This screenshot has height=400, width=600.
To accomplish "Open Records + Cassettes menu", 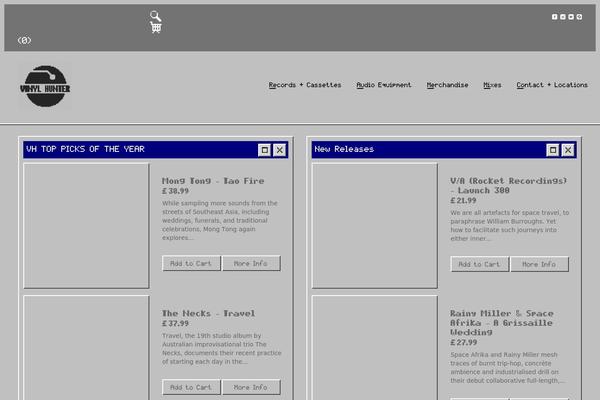I will click(305, 85).
